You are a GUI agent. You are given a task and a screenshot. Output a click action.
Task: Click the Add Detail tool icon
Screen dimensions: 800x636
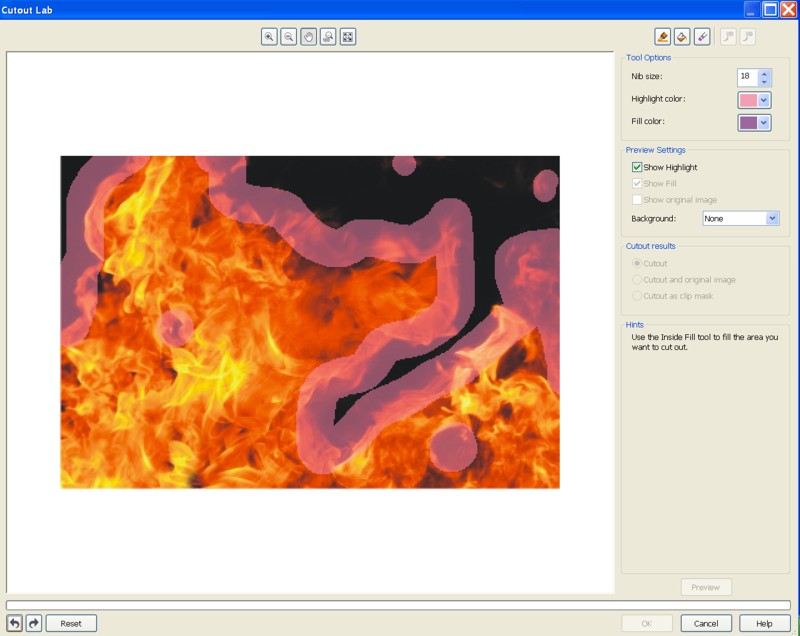point(728,37)
